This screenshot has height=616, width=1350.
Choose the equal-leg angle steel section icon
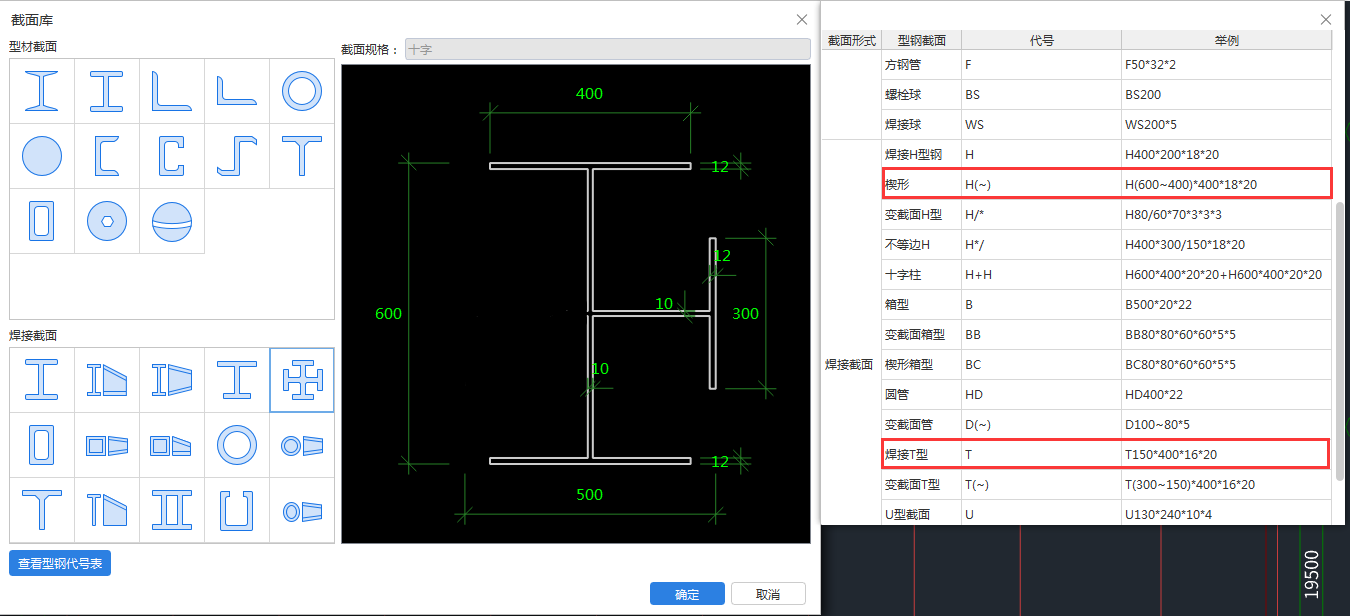tap(172, 91)
